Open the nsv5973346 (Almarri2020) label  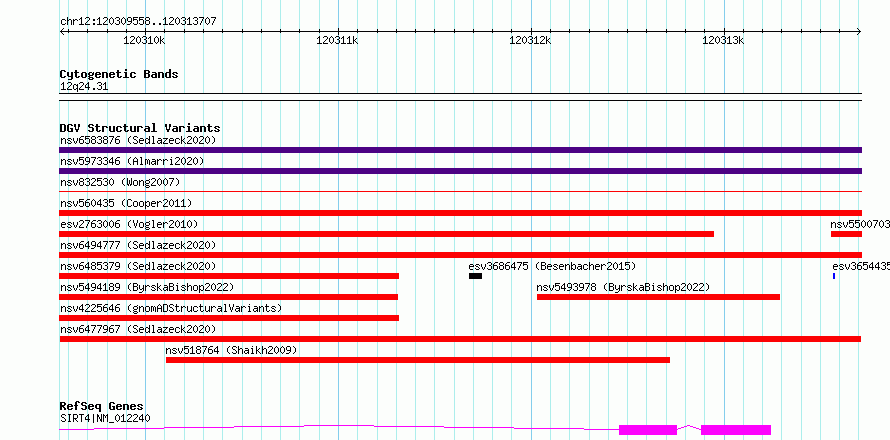(x=132, y=161)
